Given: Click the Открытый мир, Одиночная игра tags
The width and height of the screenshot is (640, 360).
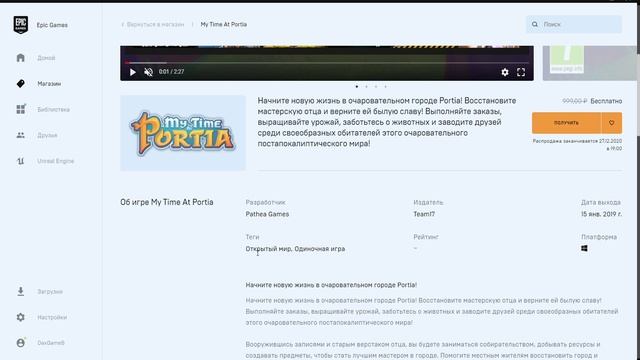Looking at the screenshot, I should click(295, 249).
